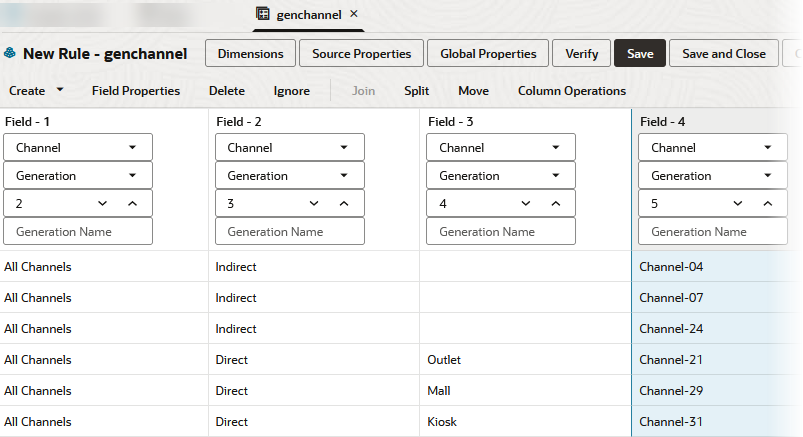The width and height of the screenshot is (803, 437).
Task: Decrease Field - 4 generation number with down chevron
Action: pyautogui.click(x=738, y=203)
